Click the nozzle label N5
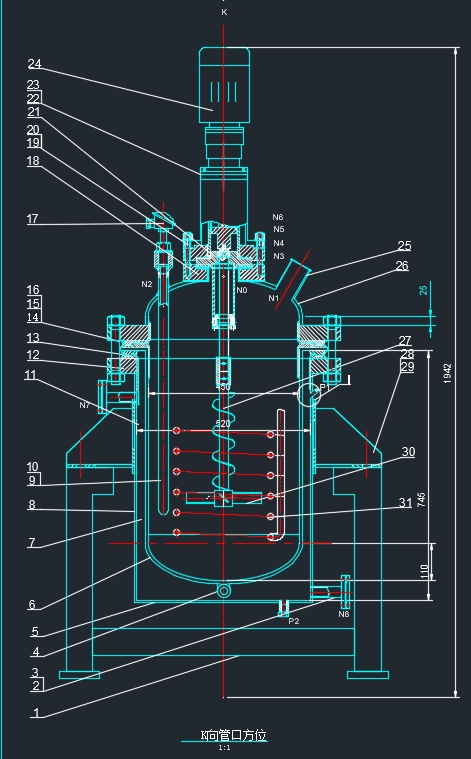471x759 pixels. [279, 229]
